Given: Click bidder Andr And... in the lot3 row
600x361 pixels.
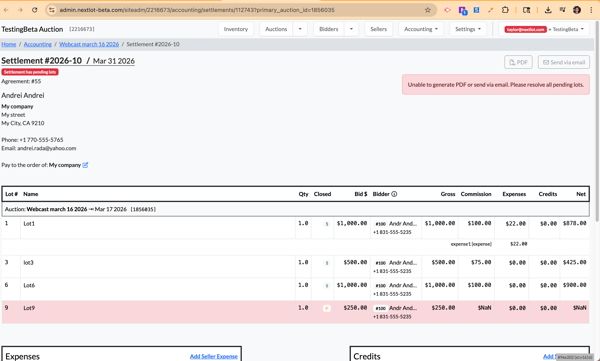Looking at the screenshot, I should (403, 263).
